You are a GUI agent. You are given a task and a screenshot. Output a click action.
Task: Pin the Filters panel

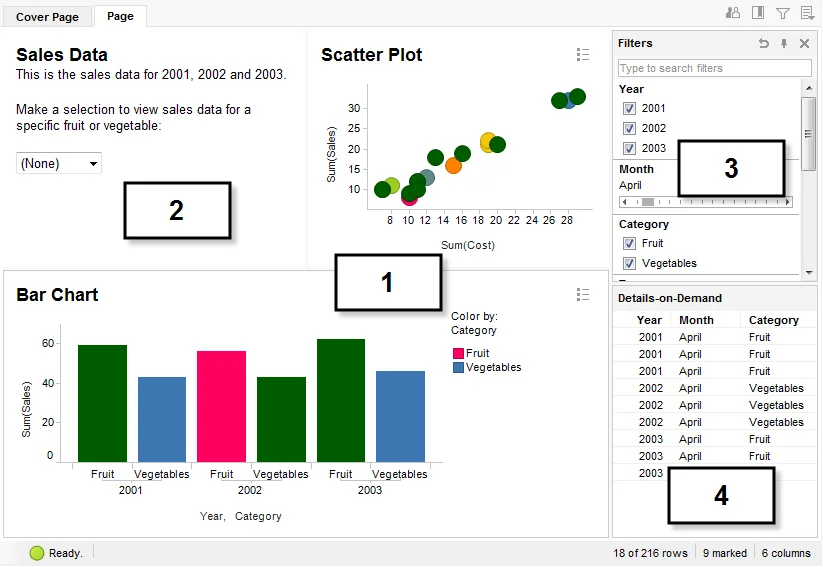(784, 43)
